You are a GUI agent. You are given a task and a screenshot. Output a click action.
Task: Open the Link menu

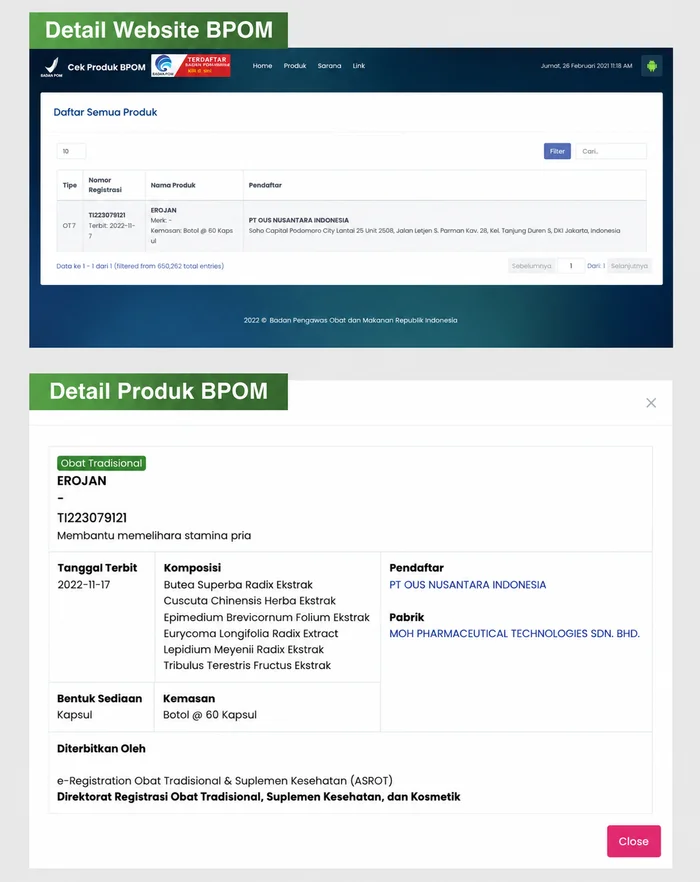coord(358,66)
